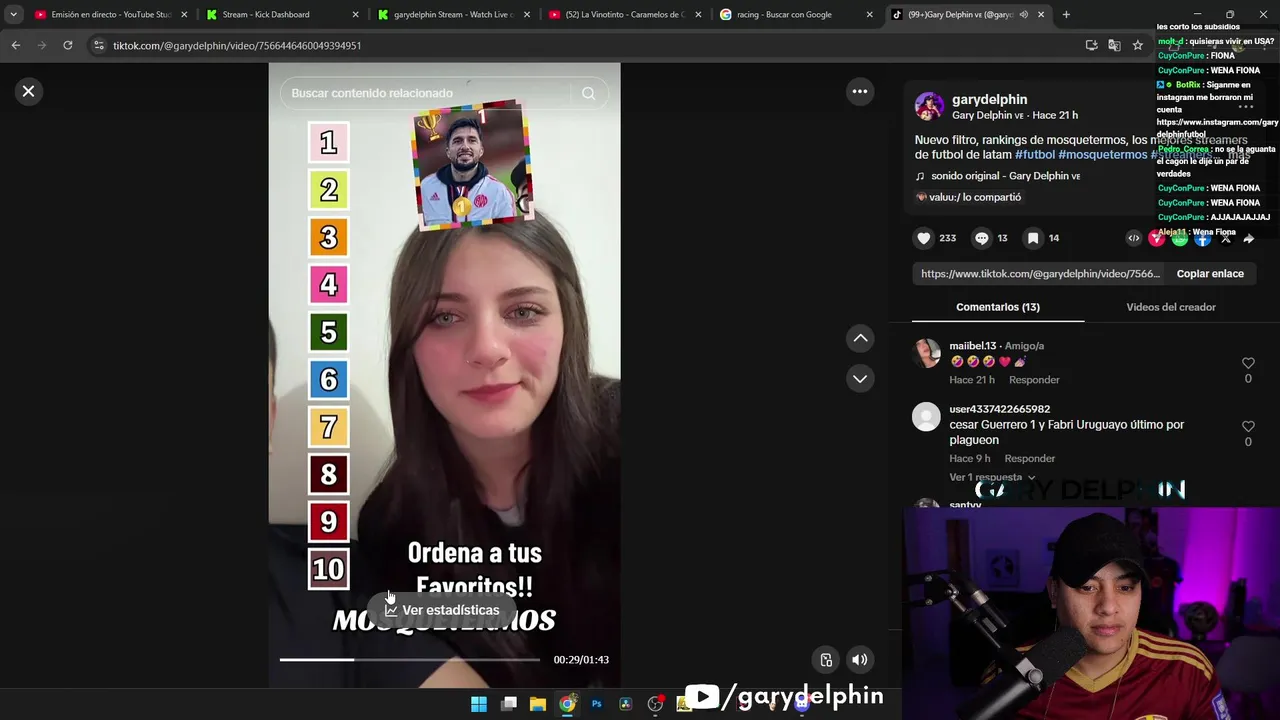Open garydelphin profile avatar
The image size is (1280, 720).
tap(929, 106)
